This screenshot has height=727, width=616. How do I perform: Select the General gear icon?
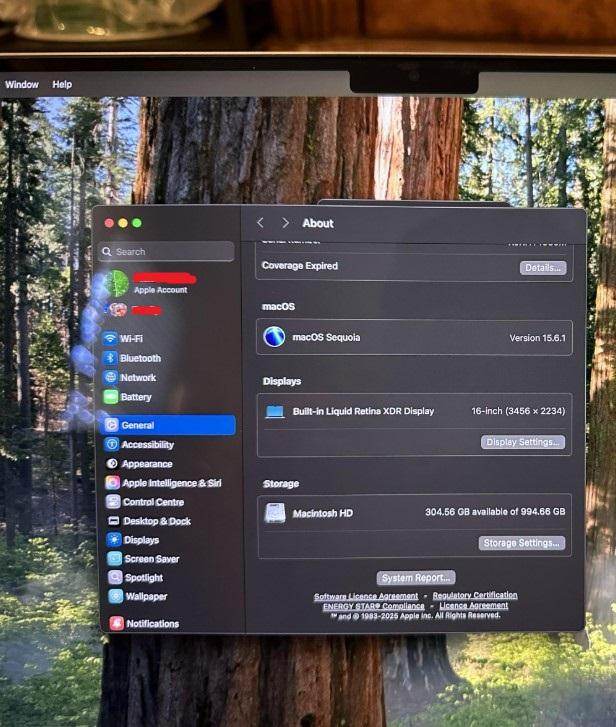click(112, 425)
